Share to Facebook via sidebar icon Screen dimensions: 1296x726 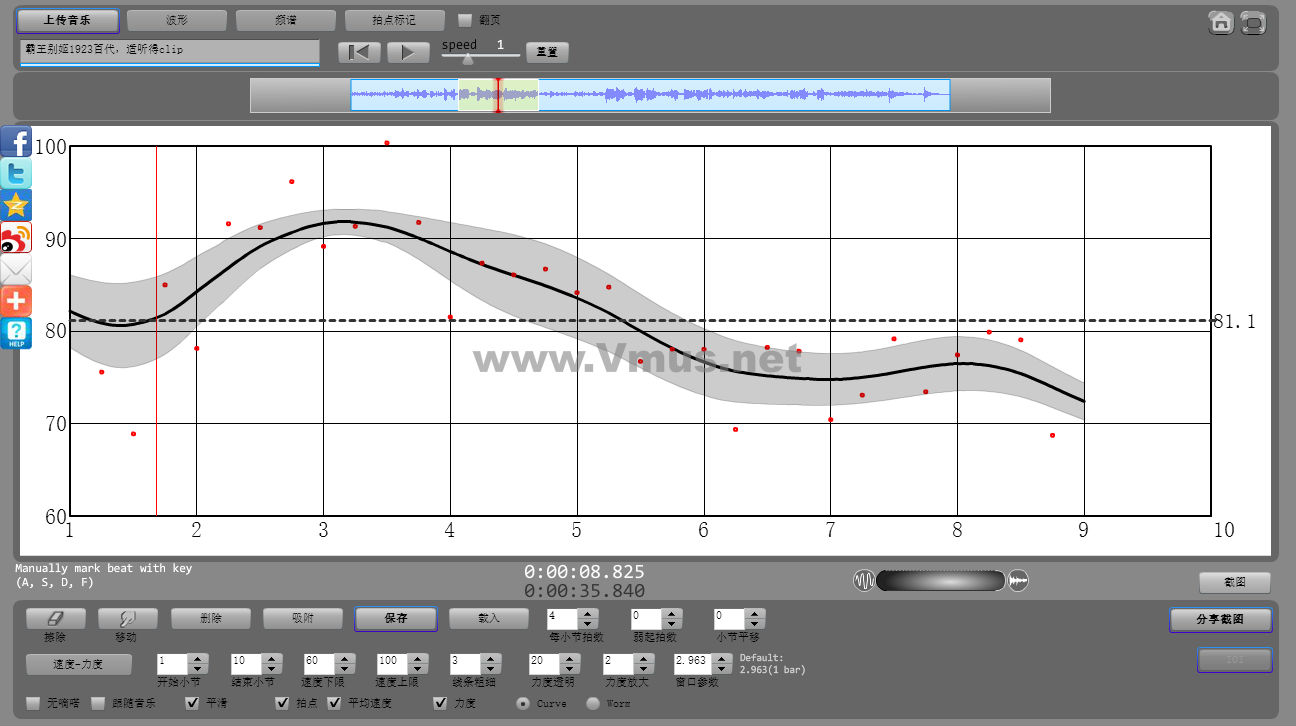click(16, 141)
